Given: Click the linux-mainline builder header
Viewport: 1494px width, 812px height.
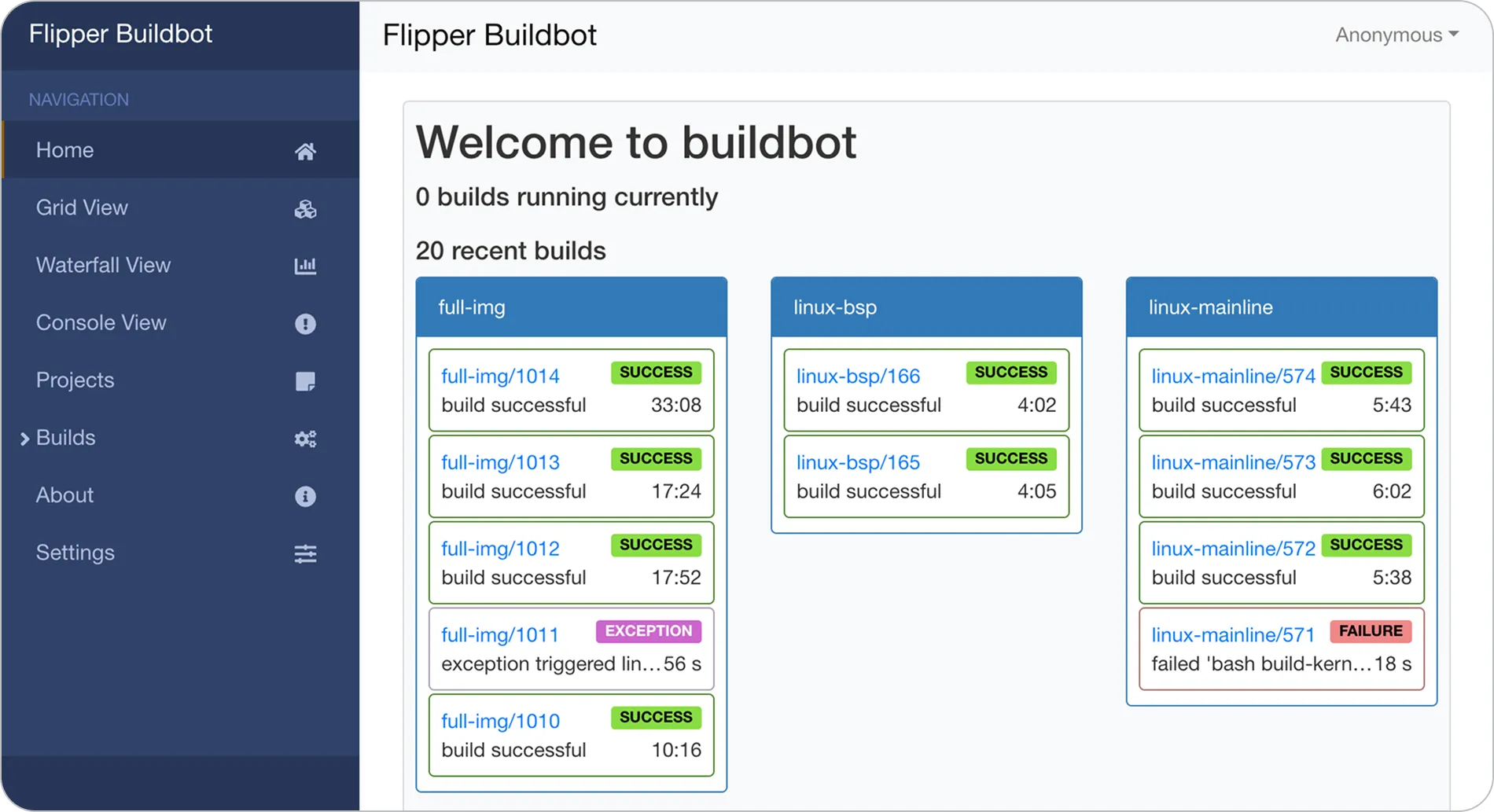Looking at the screenshot, I should tap(1282, 307).
